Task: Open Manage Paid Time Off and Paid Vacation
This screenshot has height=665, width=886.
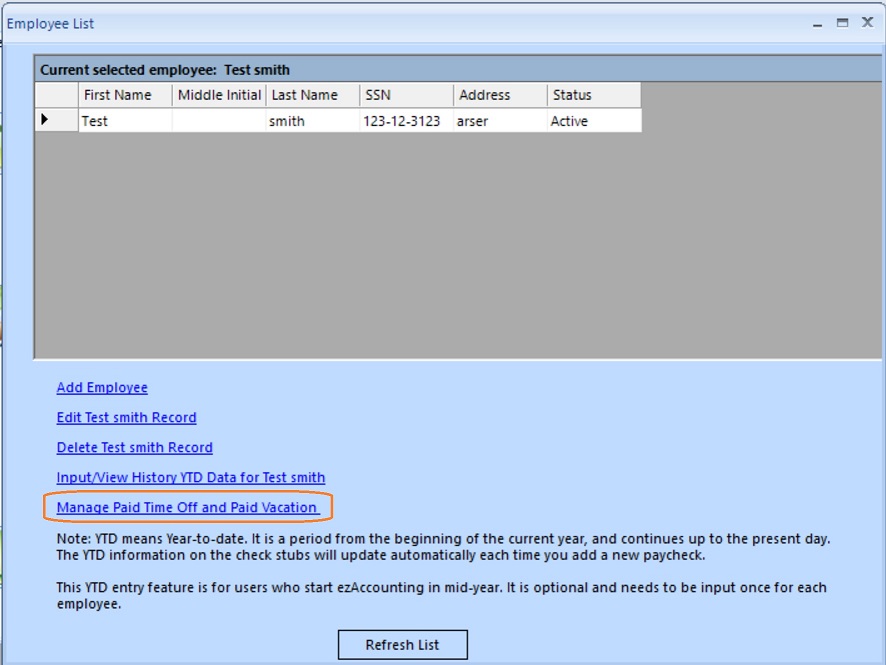Action: tap(187, 508)
